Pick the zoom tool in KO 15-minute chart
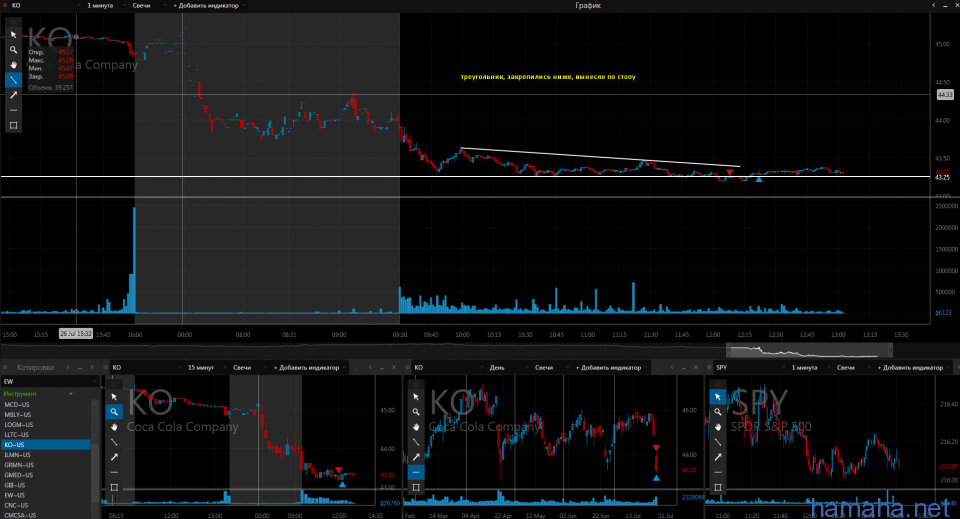 click(x=114, y=412)
